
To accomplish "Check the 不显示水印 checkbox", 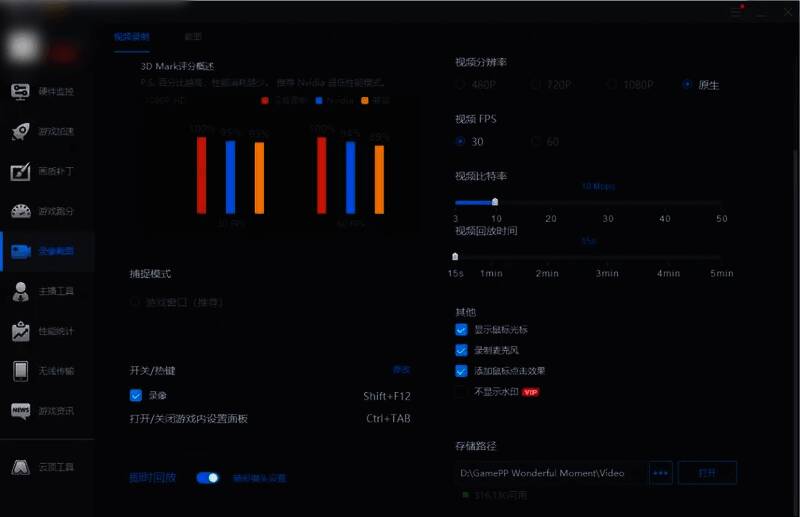I will click(461, 392).
